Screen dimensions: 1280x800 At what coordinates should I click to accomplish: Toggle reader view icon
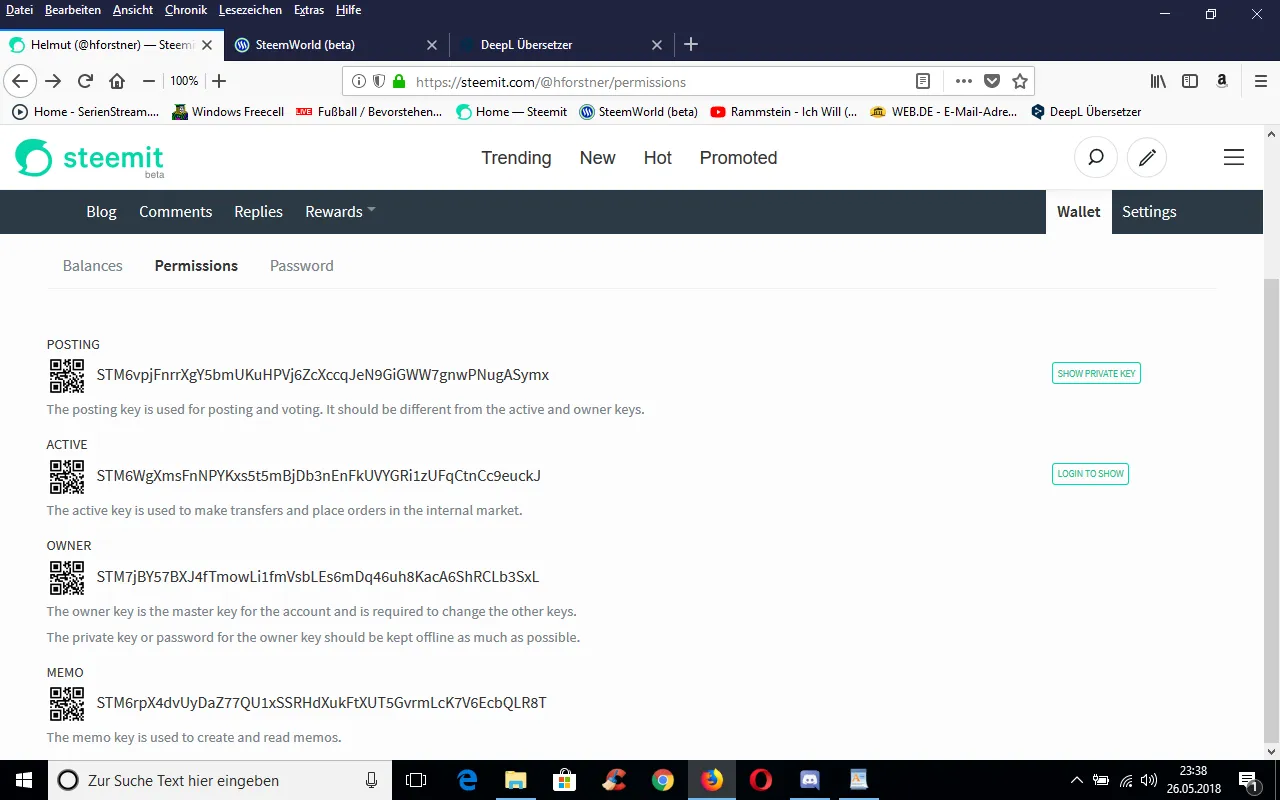coord(923,81)
